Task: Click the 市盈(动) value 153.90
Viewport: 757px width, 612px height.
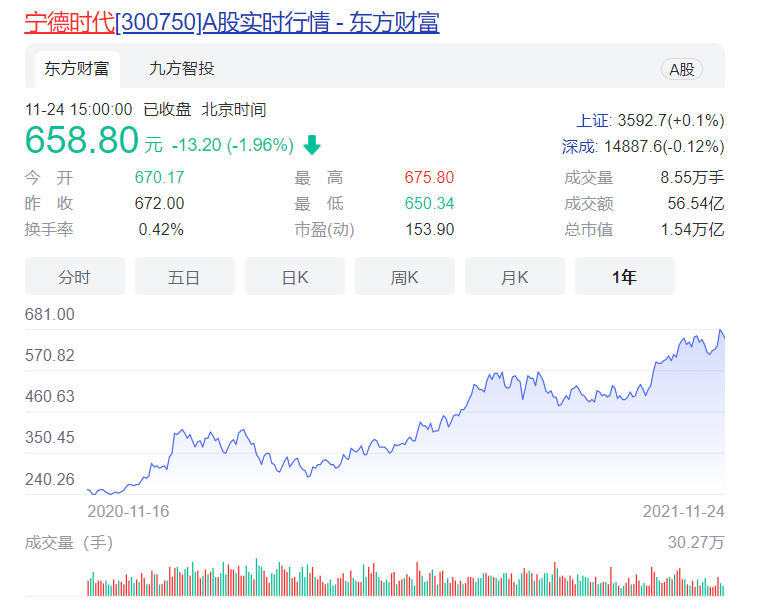Action: 430,229
